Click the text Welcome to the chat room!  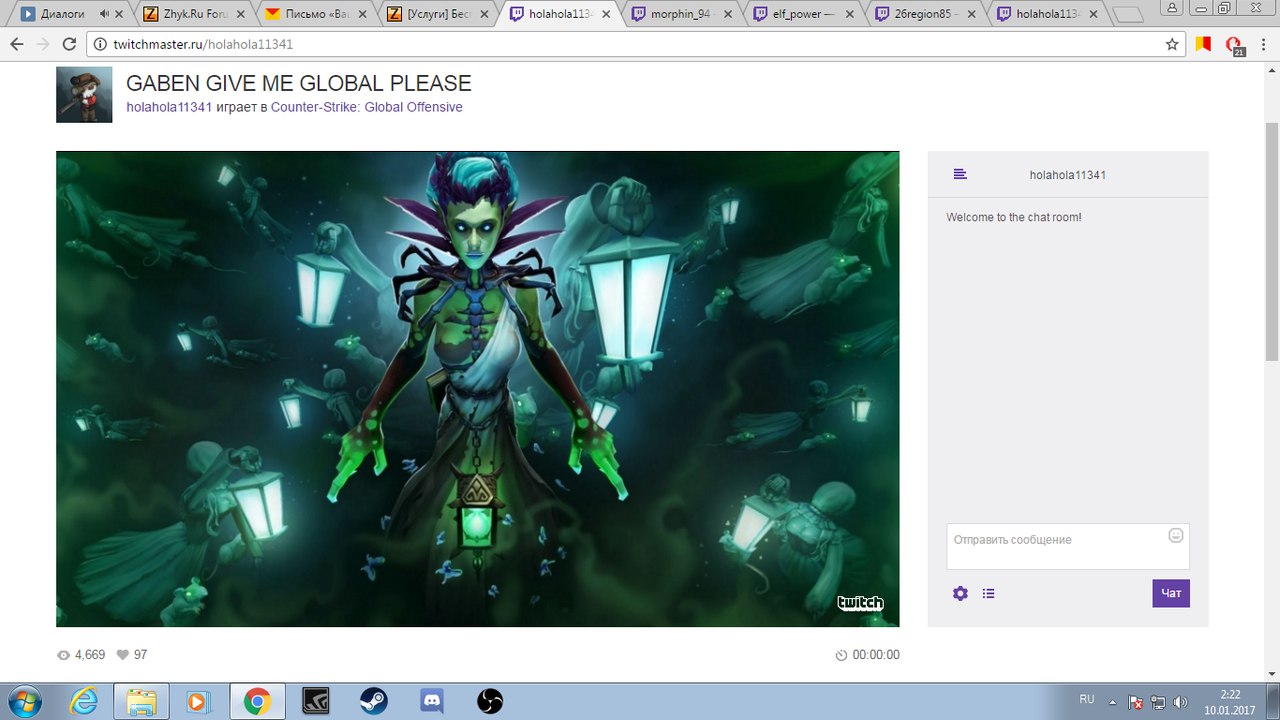pos(1014,217)
